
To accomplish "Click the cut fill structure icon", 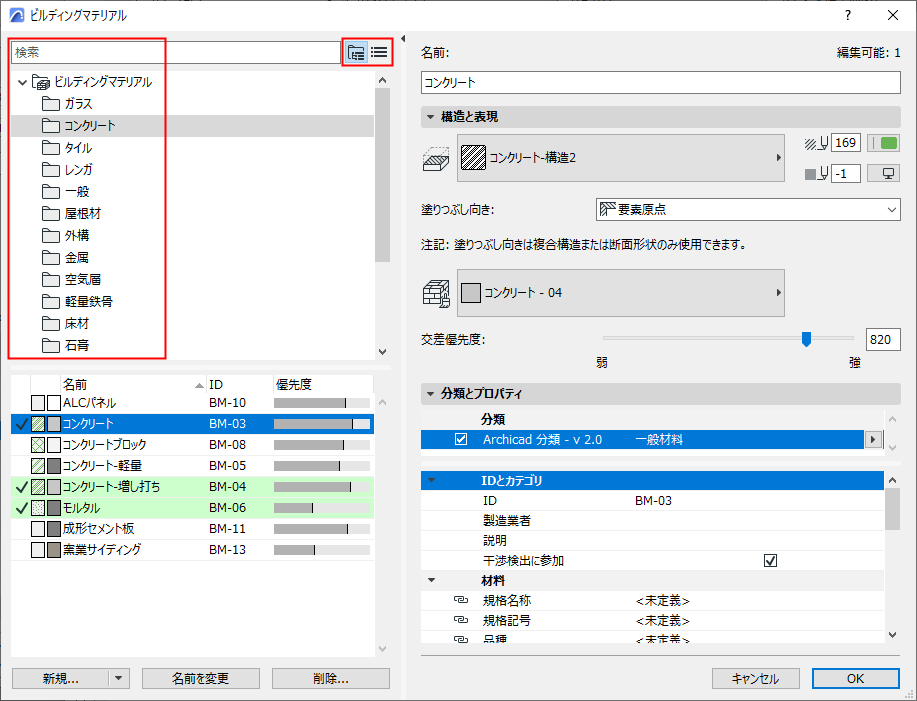I will point(436,159).
